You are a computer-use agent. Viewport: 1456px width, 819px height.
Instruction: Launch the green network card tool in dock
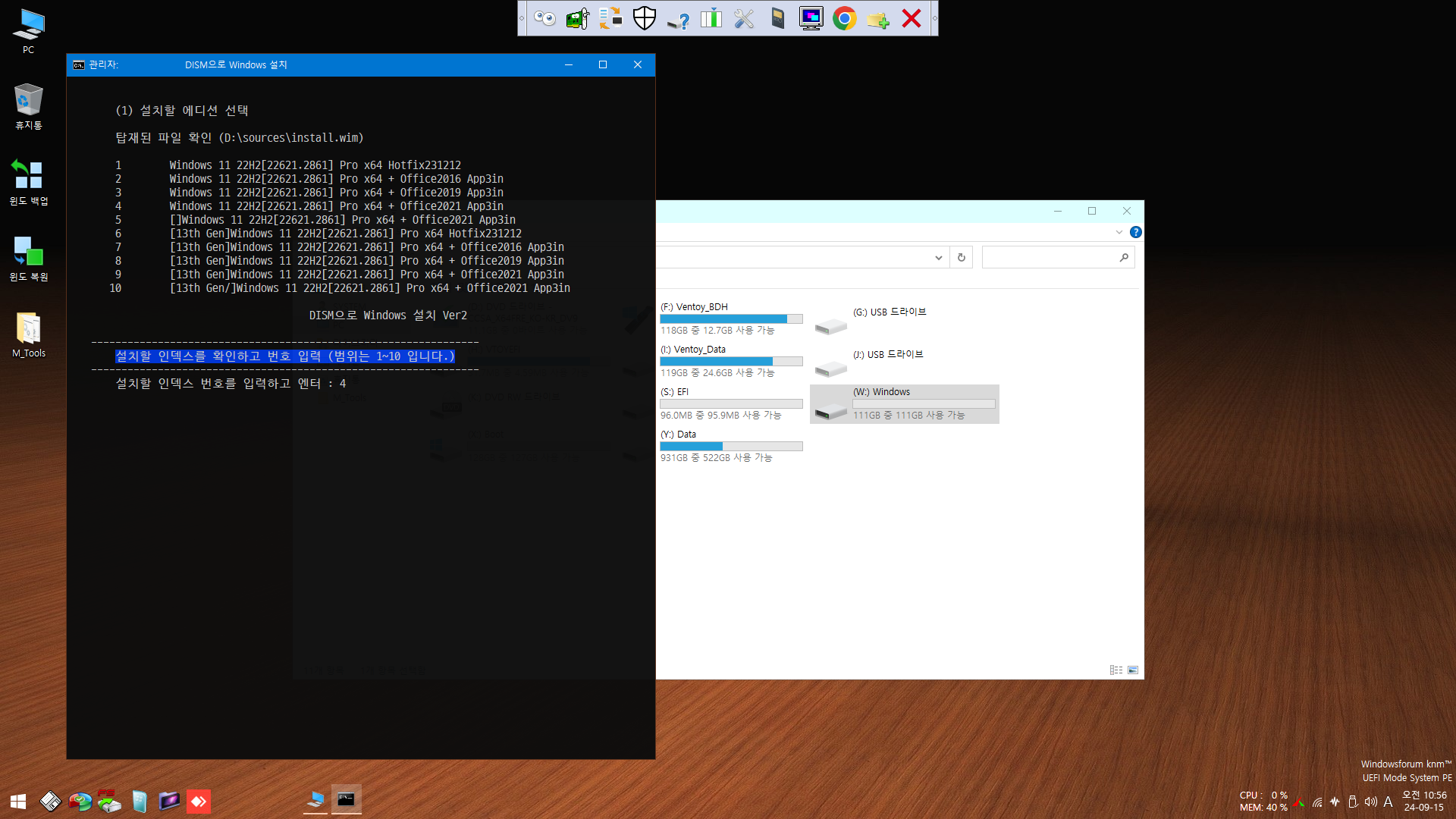[x=578, y=18]
